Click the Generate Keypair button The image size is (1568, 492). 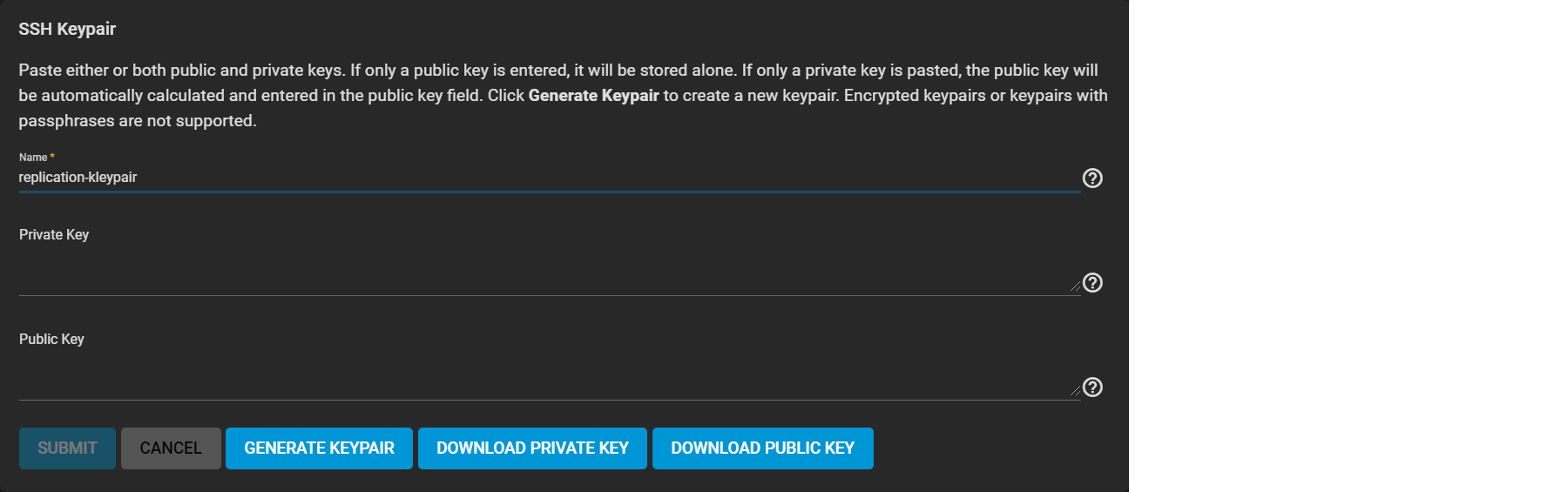(x=319, y=448)
